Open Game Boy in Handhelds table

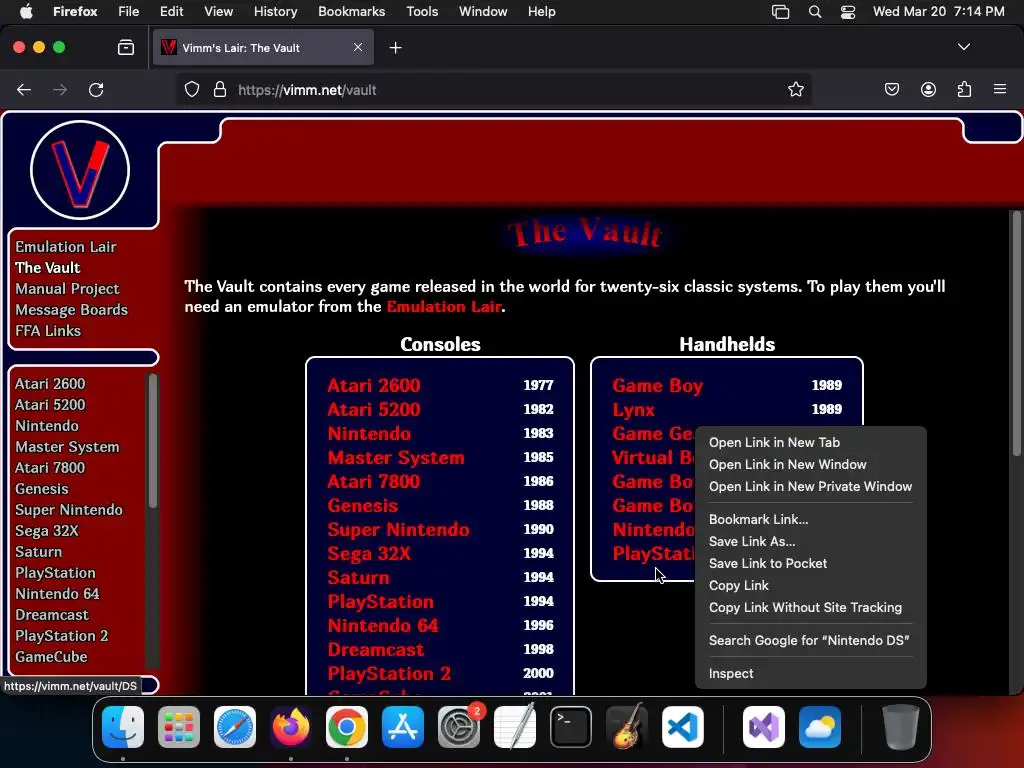click(658, 385)
